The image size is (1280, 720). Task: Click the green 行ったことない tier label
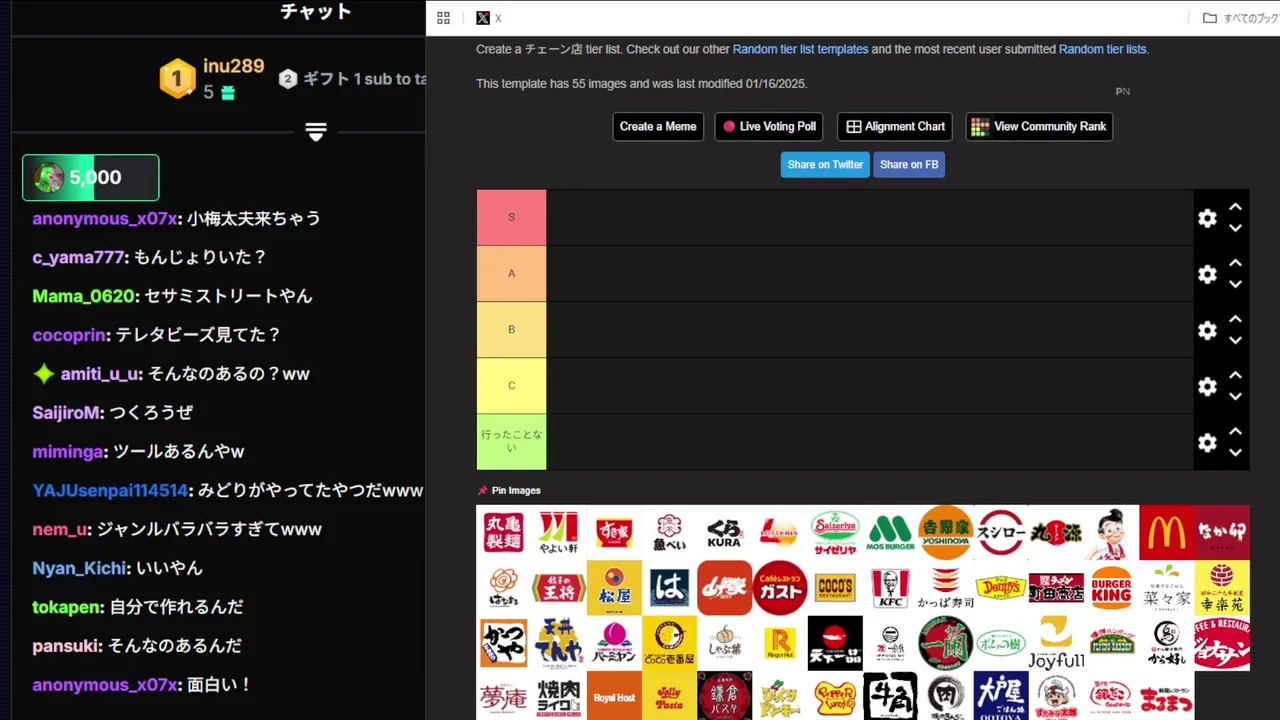[x=511, y=441]
